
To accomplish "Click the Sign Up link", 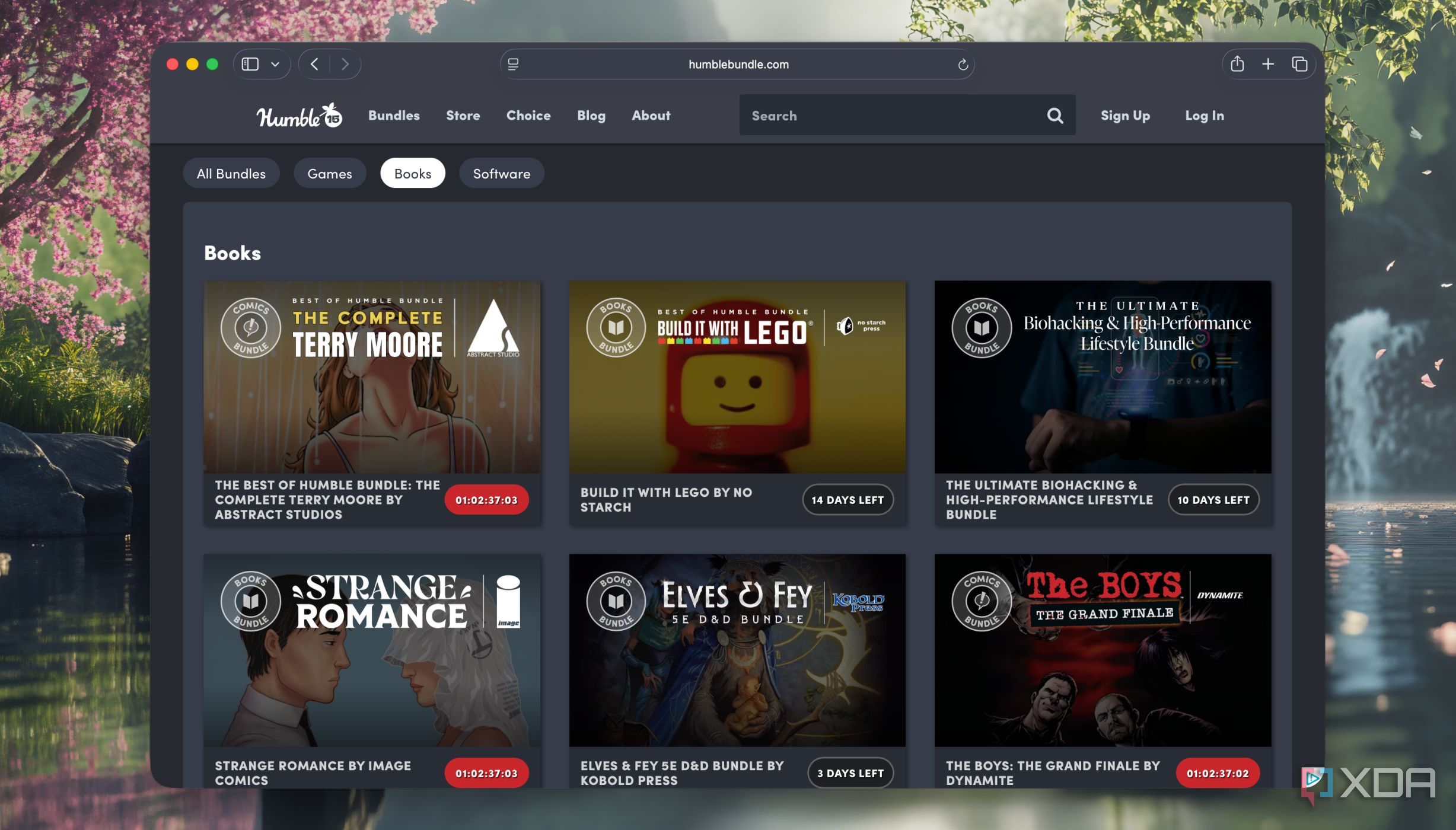I will [x=1125, y=116].
